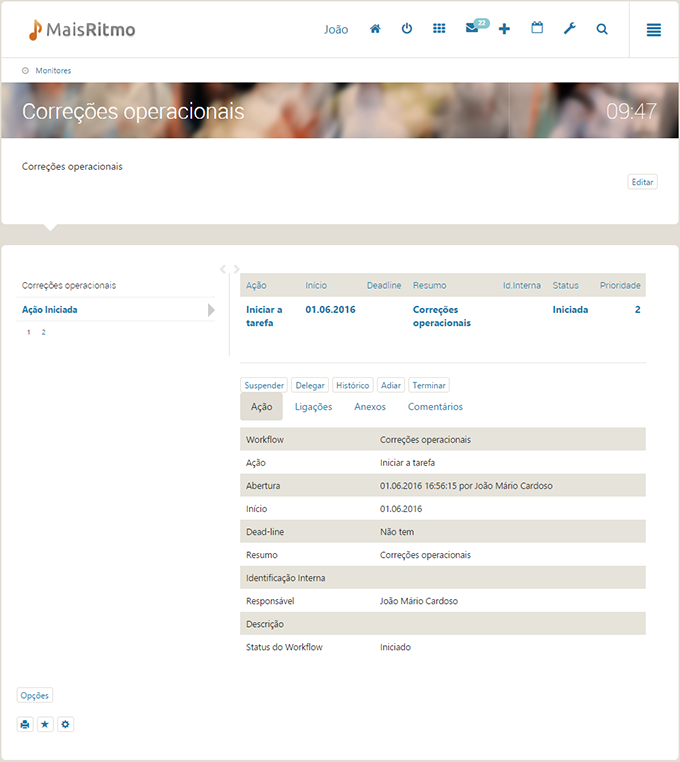
Task: Sort by Deadline column header
Action: [x=384, y=285]
